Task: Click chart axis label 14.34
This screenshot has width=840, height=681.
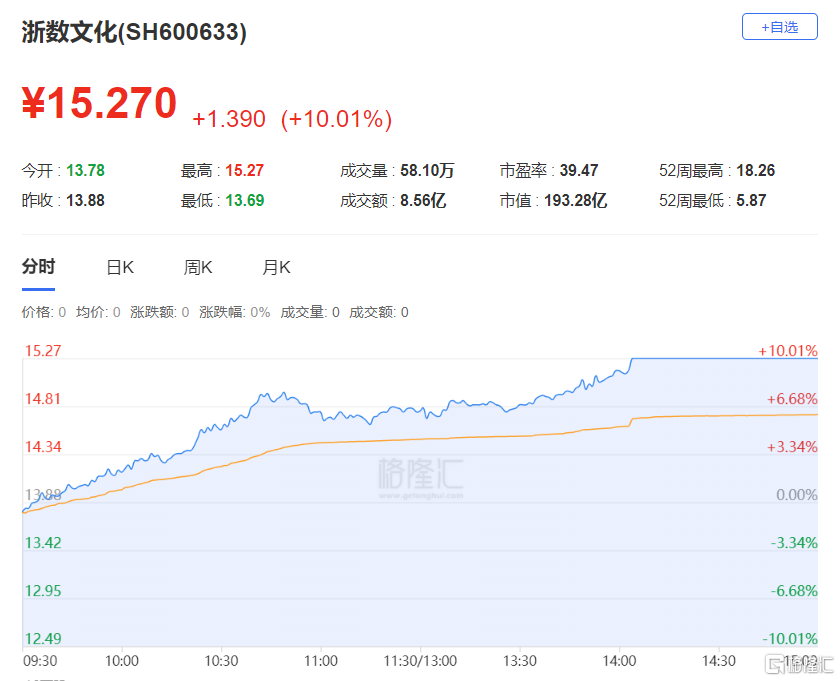Action: [43, 446]
